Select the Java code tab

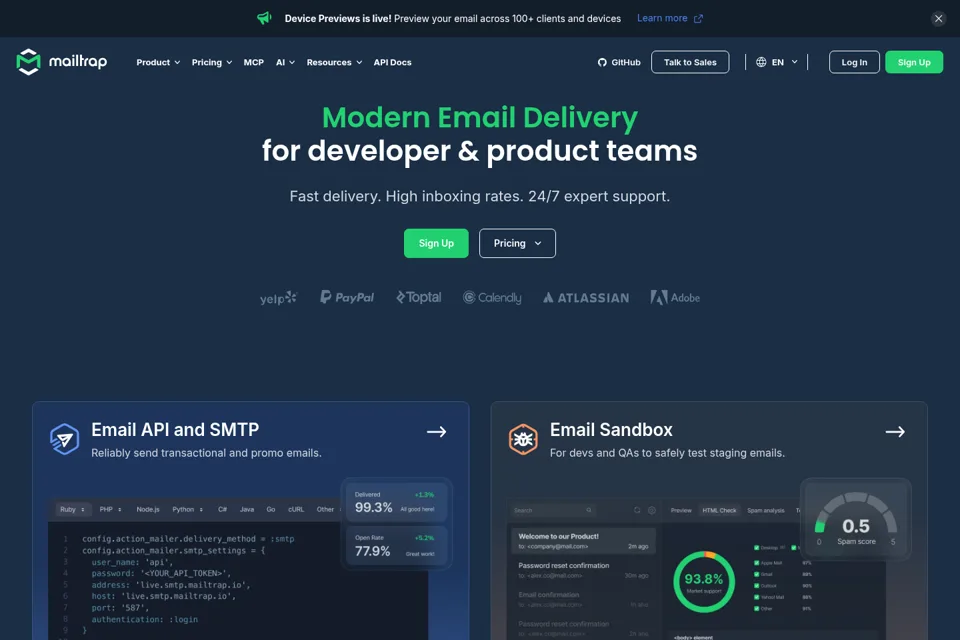pos(247,510)
